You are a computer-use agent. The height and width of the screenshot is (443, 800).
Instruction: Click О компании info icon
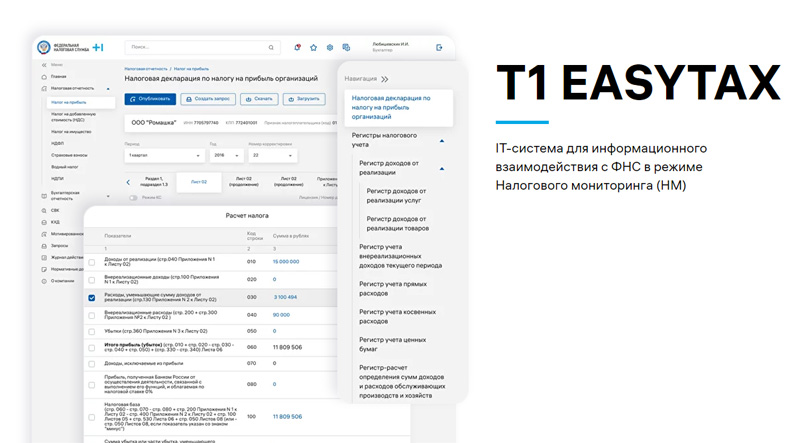44,281
